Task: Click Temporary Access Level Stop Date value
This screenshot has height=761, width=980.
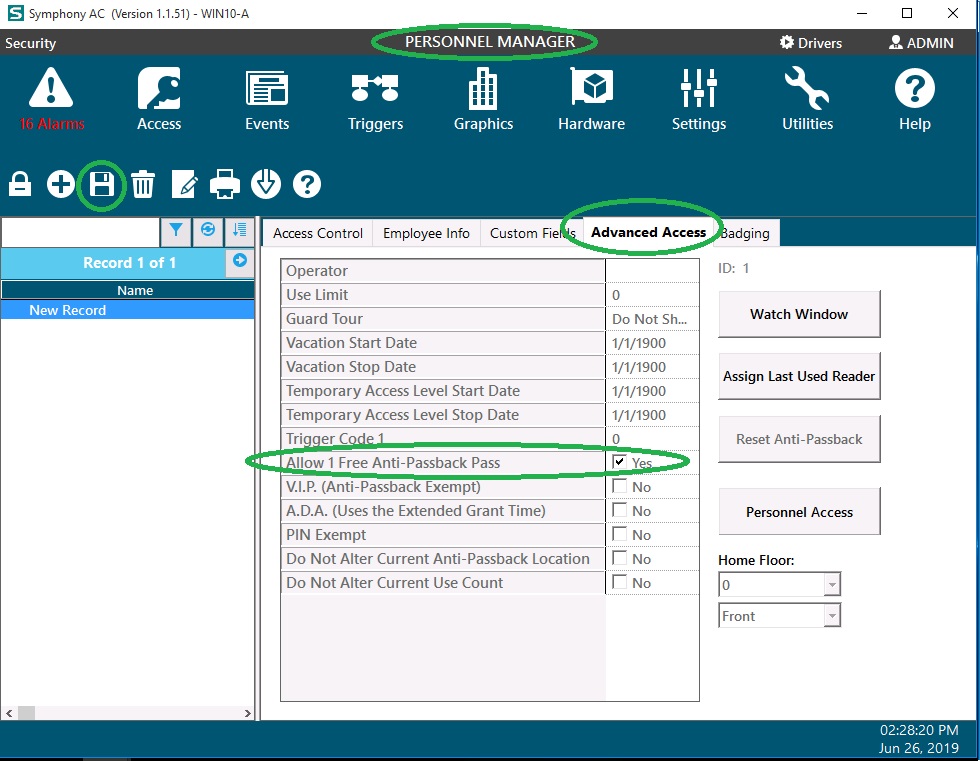Action: pos(652,415)
